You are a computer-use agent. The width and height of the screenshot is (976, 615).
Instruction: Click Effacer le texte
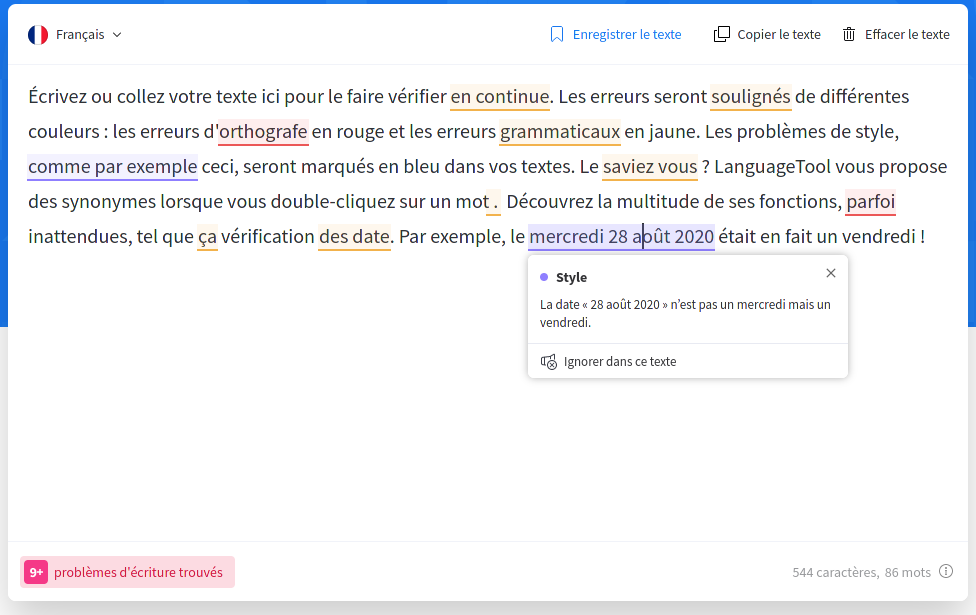point(907,34)
